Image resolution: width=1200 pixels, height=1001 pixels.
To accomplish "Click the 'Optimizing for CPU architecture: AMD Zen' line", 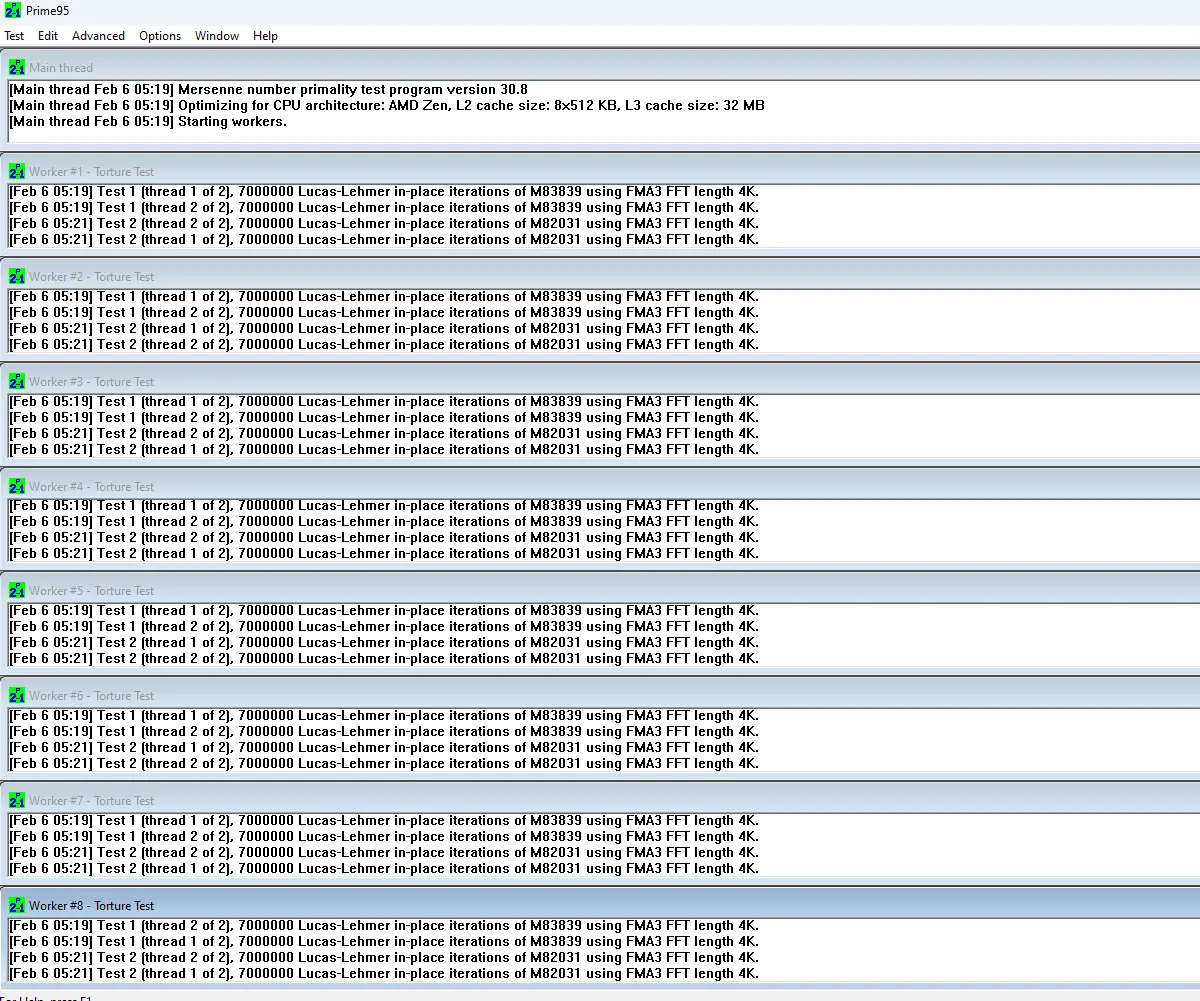I will click(x=386, y=105).
